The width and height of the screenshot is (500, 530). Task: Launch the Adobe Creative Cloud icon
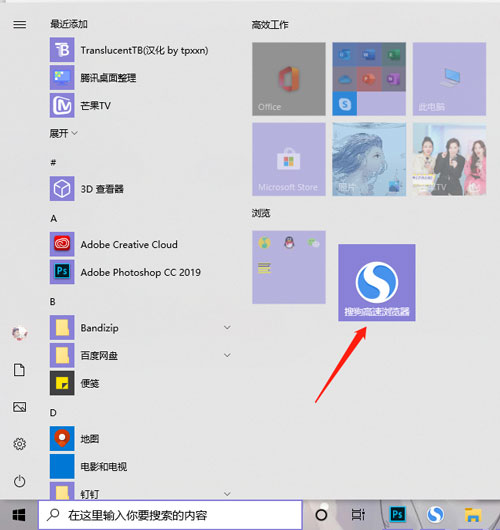62,244
